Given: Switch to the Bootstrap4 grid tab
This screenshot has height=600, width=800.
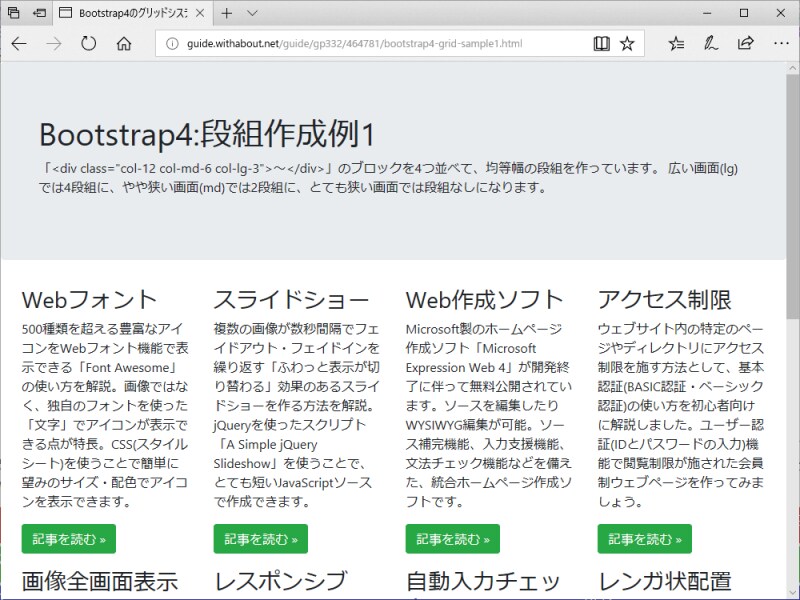Looking at the screenshot, I should pos(130,13).
